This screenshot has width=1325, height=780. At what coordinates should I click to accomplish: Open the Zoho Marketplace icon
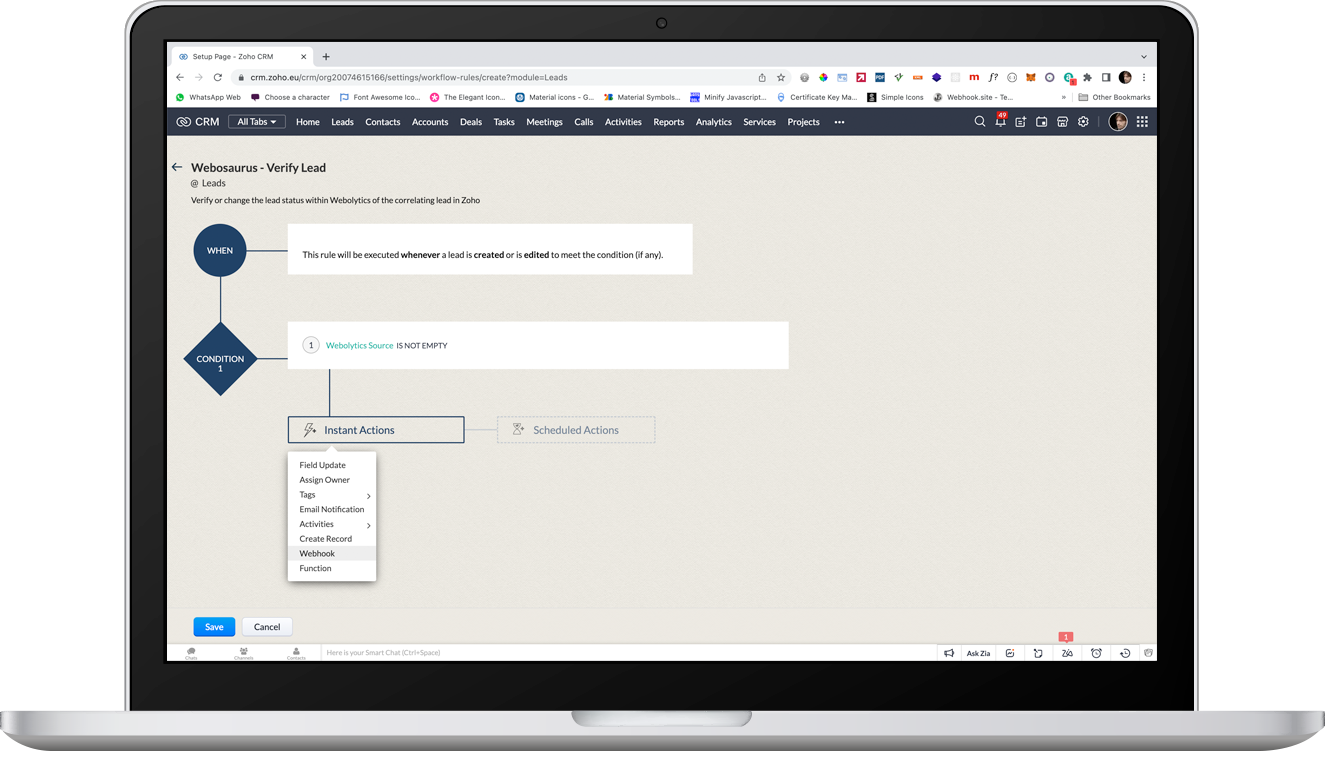point(1063,121)
